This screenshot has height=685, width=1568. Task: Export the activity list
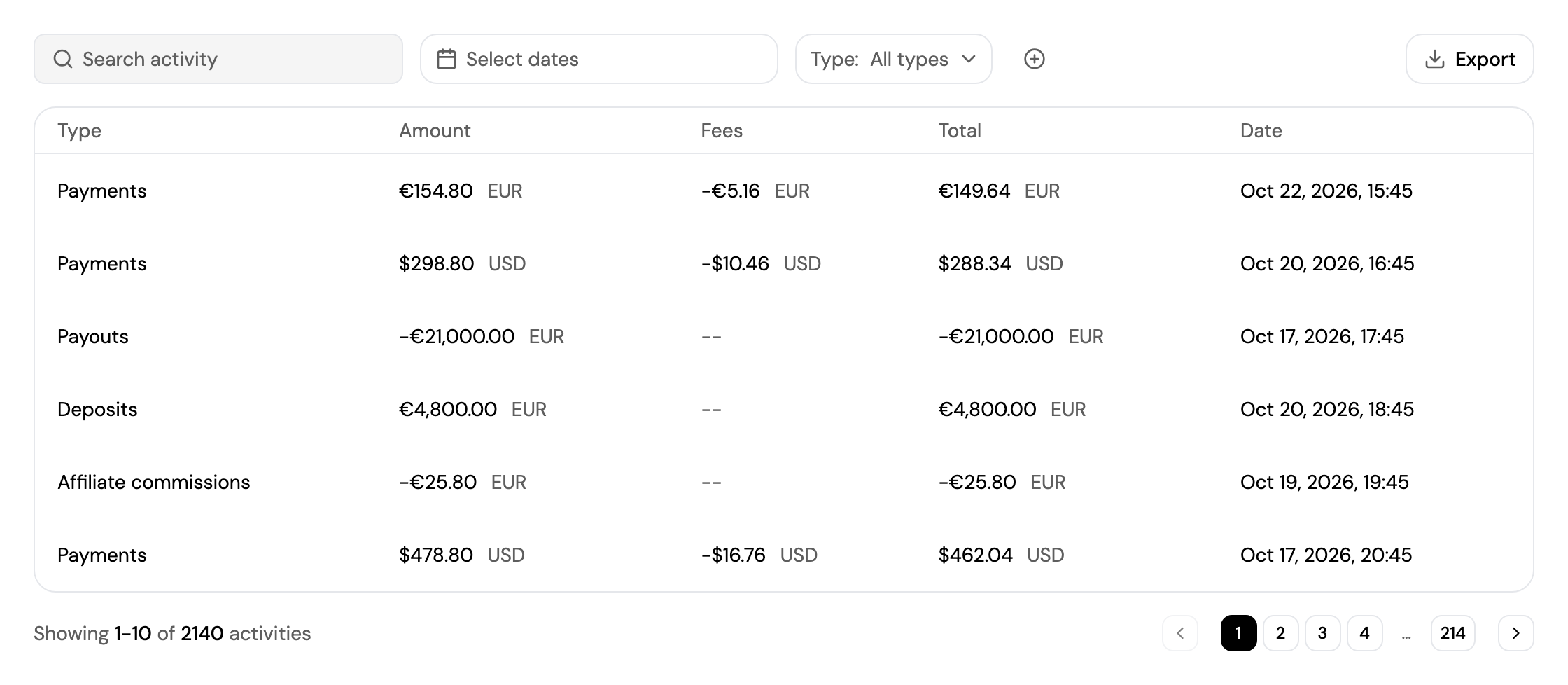pyautogui.click(x=1469, y=59)
